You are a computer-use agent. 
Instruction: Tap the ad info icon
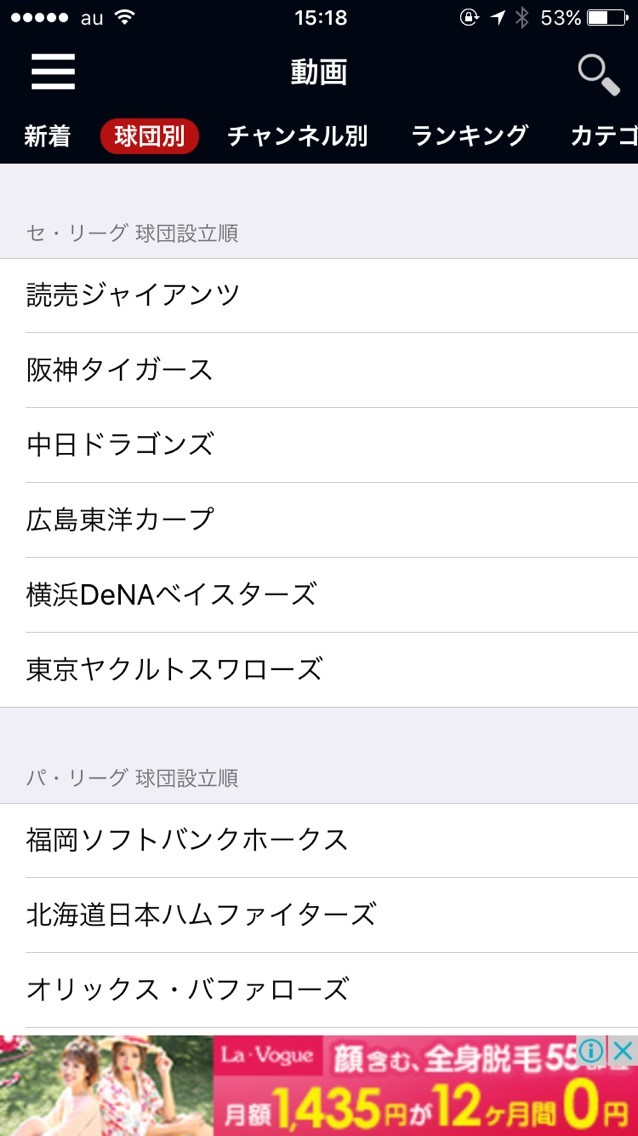[592, 1050]
